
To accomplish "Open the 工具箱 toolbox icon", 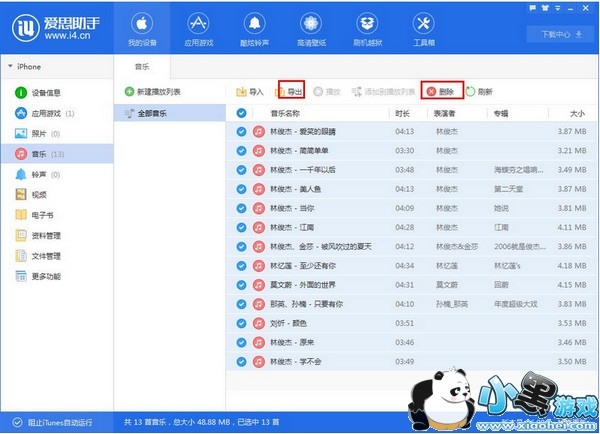I will tap(424, 29).
